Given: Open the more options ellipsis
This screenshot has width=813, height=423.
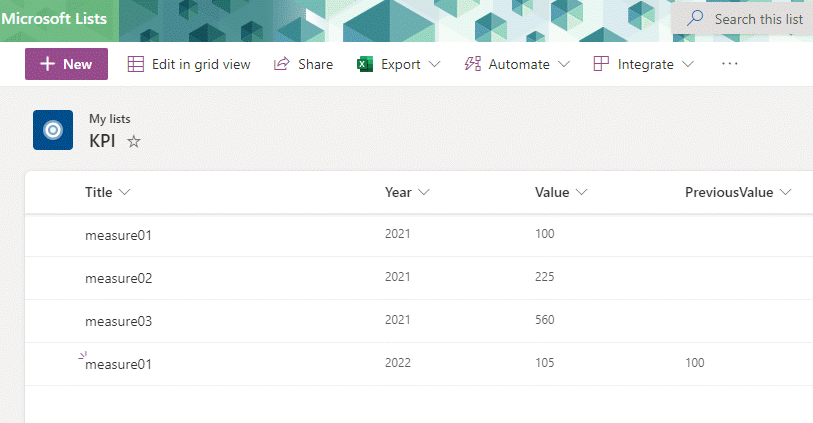Looking at the screenshot, I should (729, 64).
